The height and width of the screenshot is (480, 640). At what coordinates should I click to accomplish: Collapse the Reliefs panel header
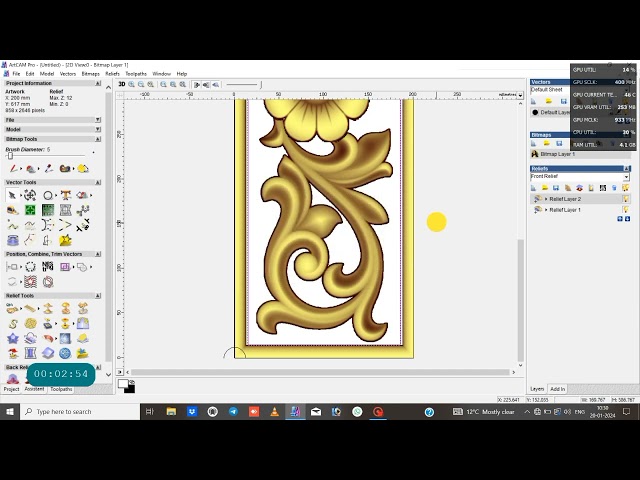click(x=627, y=169)
